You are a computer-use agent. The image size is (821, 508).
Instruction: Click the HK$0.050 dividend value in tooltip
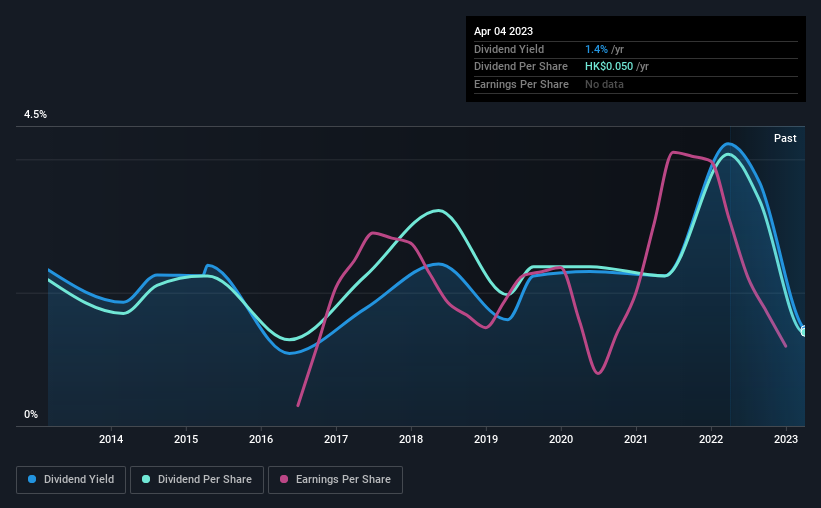pyautogui.click(x=609, y=67)
